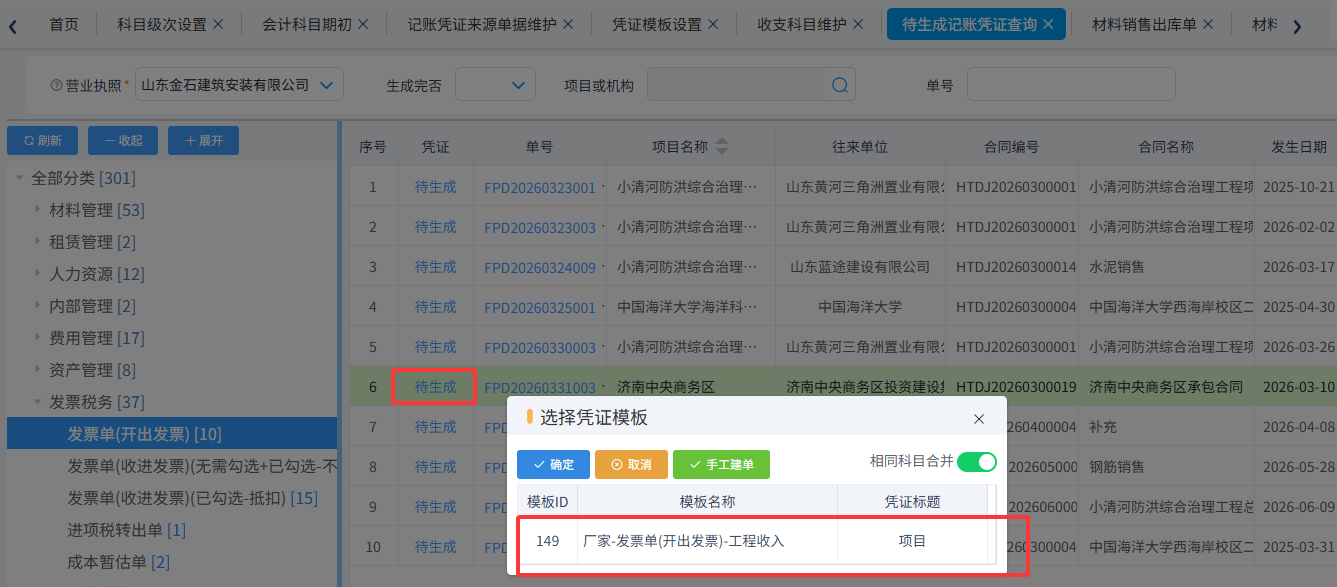The height and width of the screenshot is (587, 1337).
Task: Click the 收起 button
Action: tap(123, 141)
